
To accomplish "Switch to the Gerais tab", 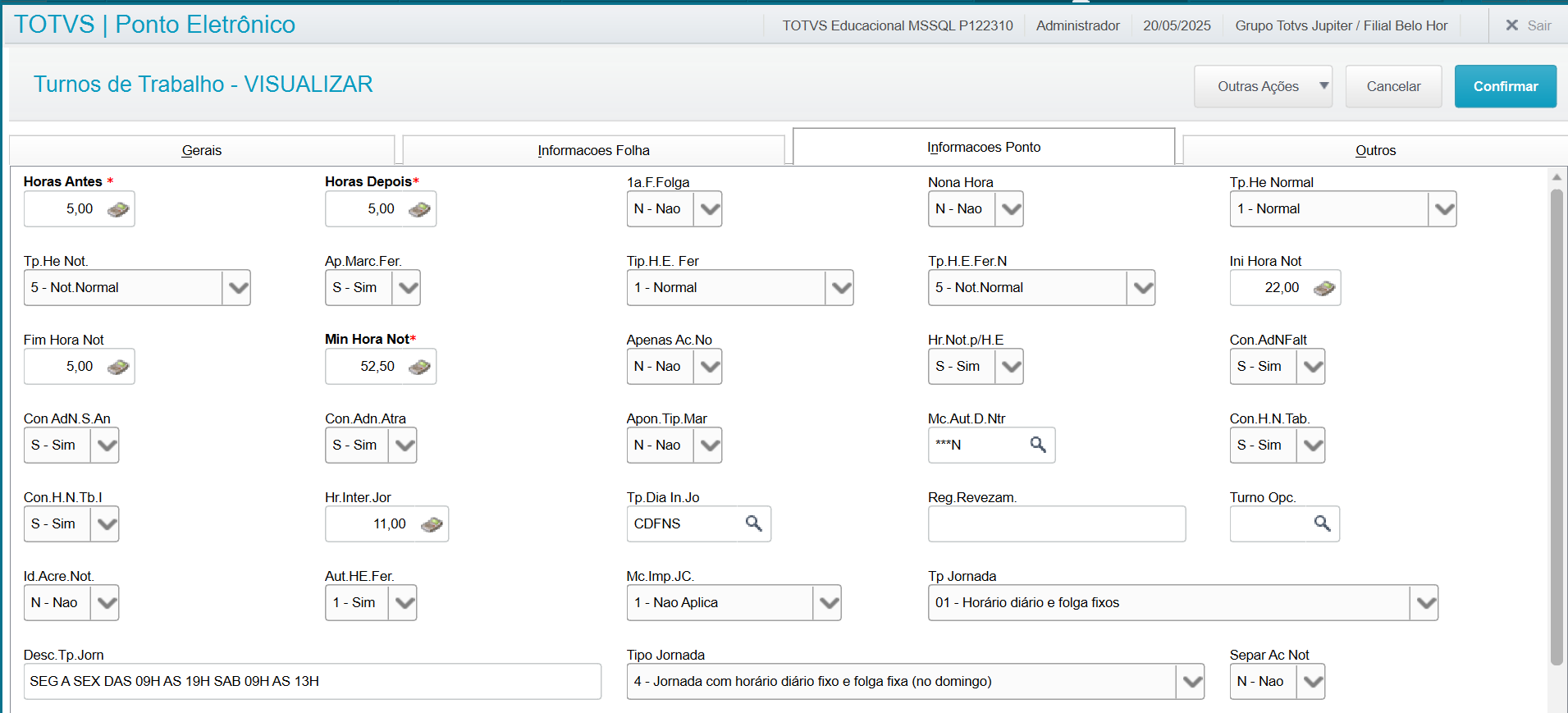I will point(202,150).
